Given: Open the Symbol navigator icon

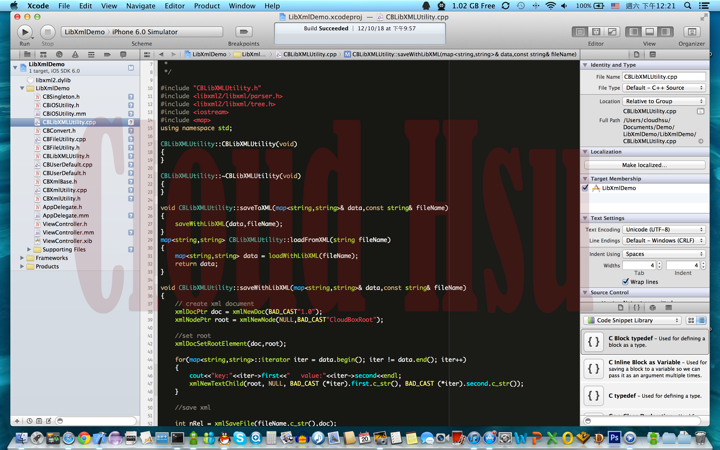Looking at the screenshot, I should tap(43, 54).
